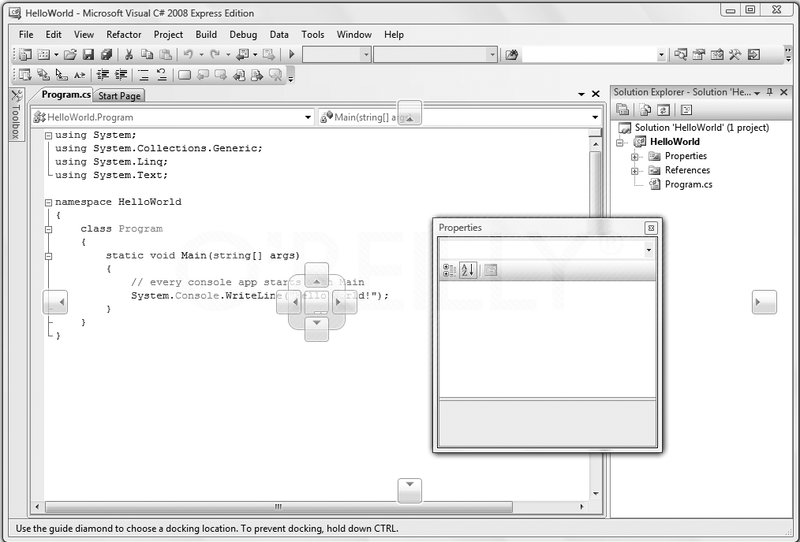Select the Program.cs editor tab
800x542 pixels.
[66, 94]
